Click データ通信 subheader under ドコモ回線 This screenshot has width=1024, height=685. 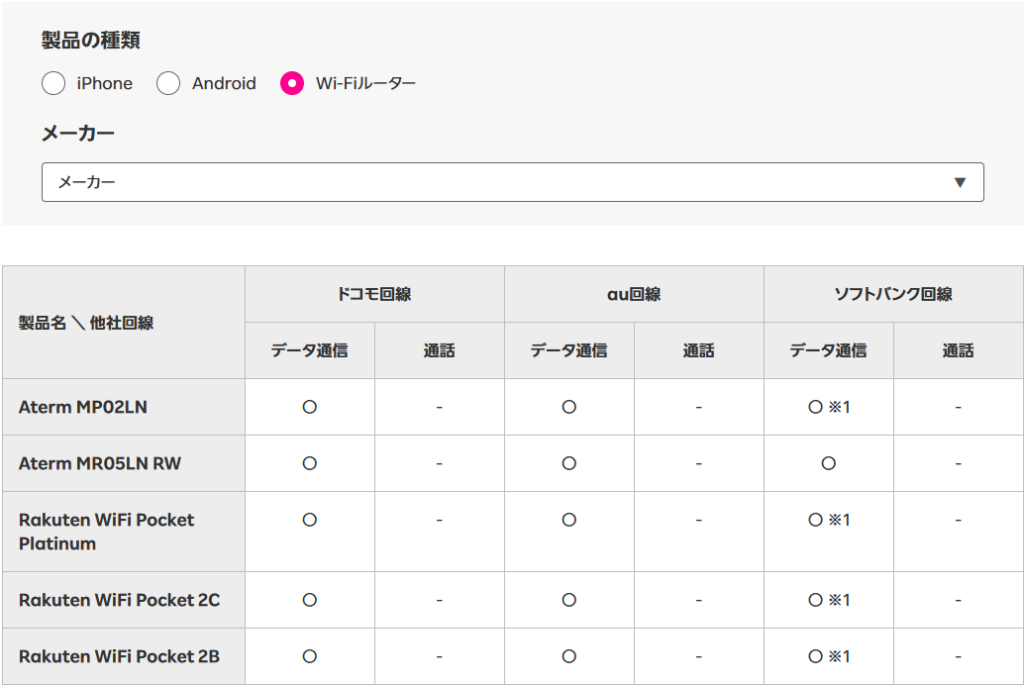tap(310, 351)
